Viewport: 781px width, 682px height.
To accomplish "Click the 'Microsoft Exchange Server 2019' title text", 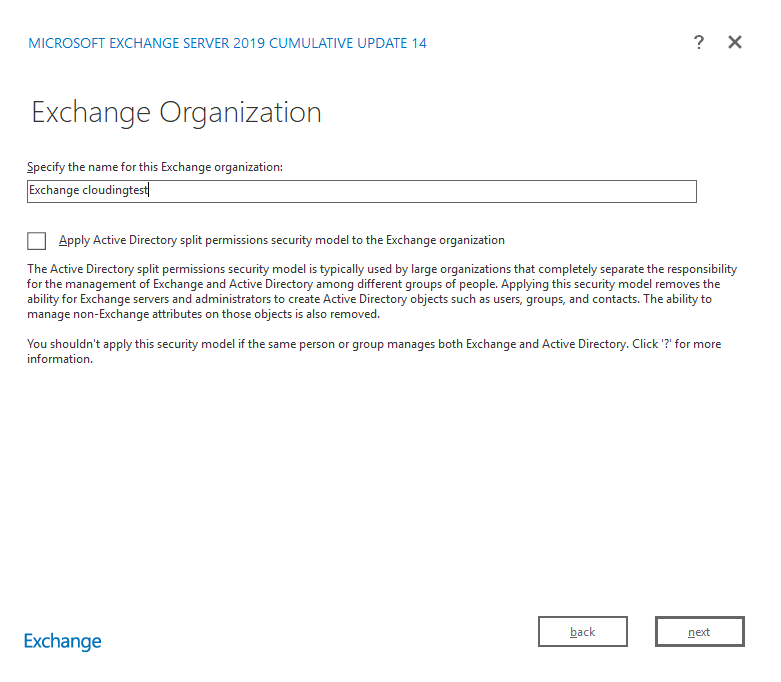I will pyautogui.click(x=150, y=43).
